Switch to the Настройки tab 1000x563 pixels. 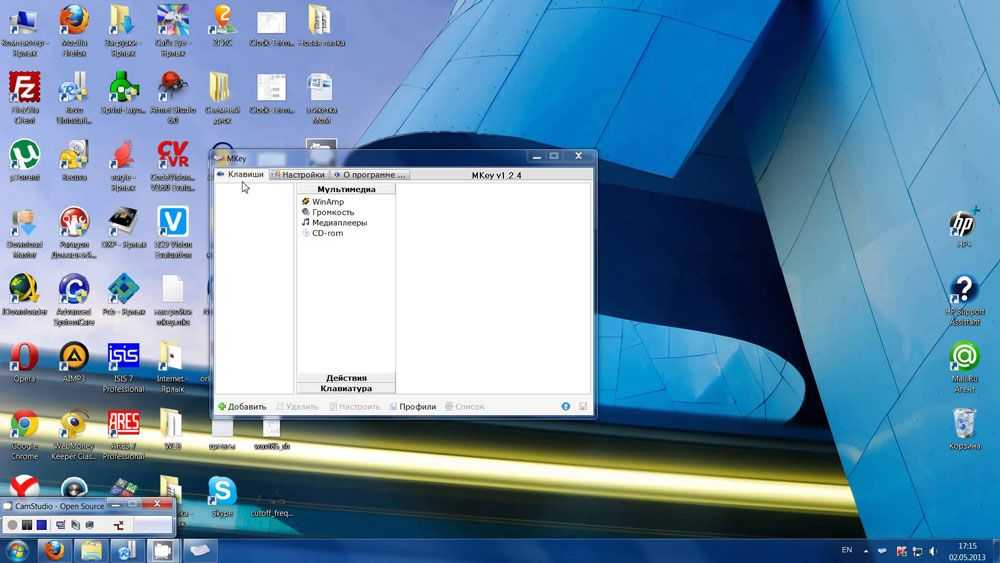(298, 175)
